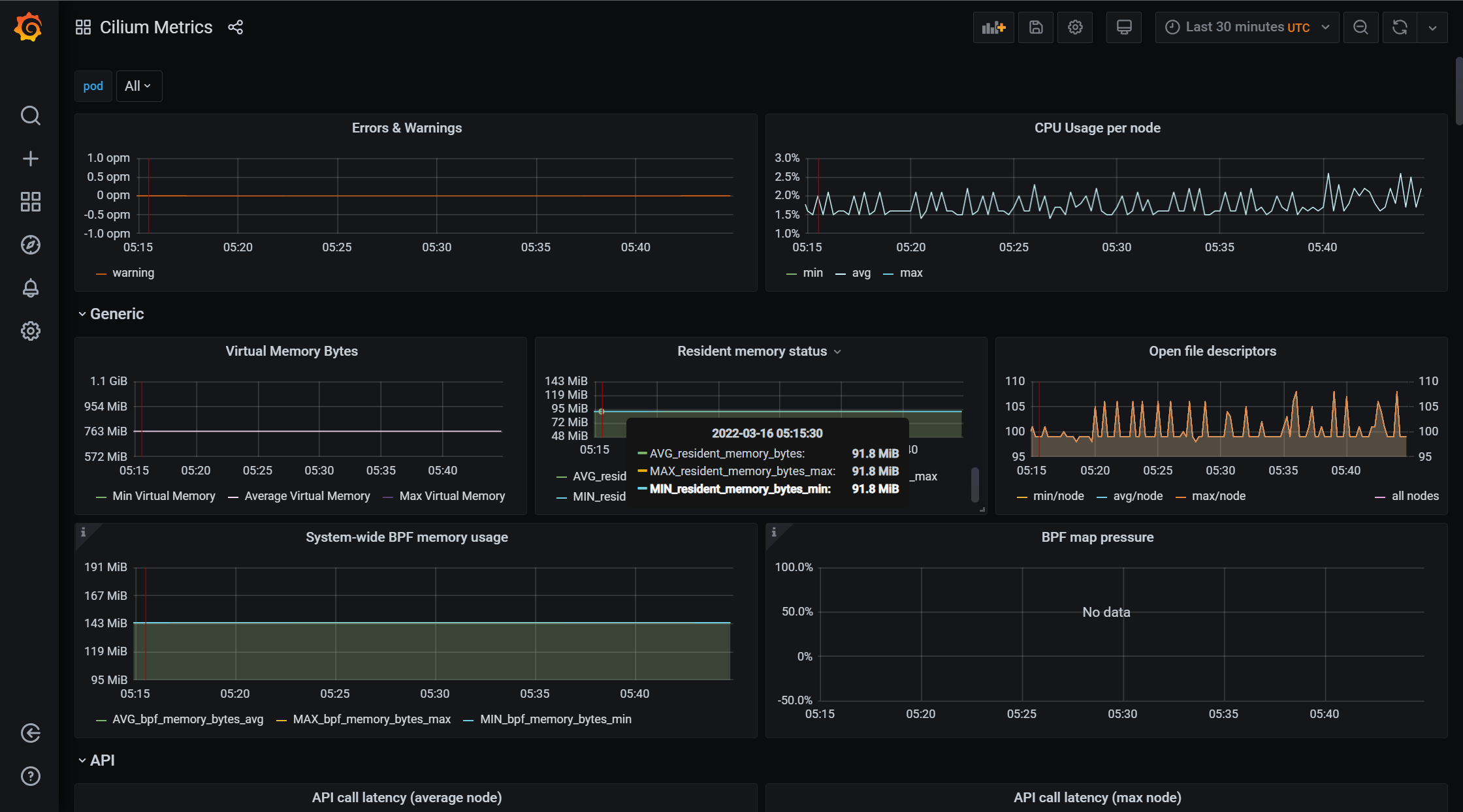The width and height of the screenshot is (1463, 812).
Task: Zoom out time range with magnifier icon
Action: 1360,27
